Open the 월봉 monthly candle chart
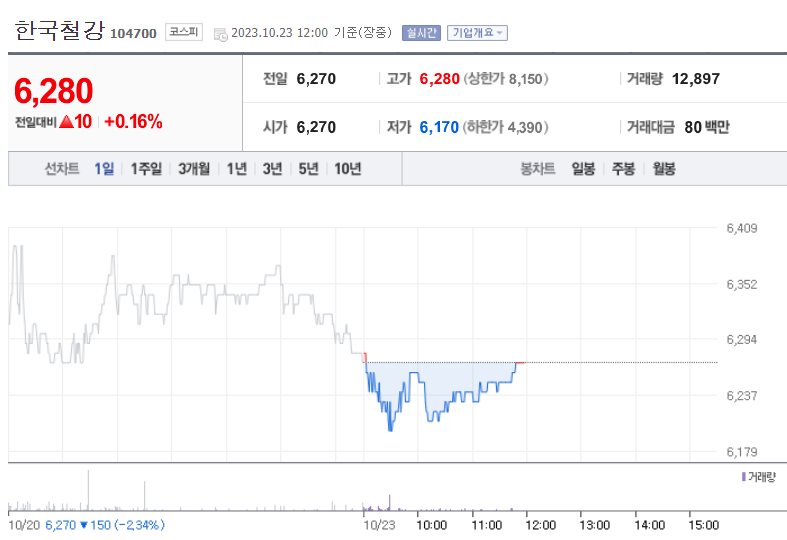This screenshot has height=540, width=787. [664, 169]
